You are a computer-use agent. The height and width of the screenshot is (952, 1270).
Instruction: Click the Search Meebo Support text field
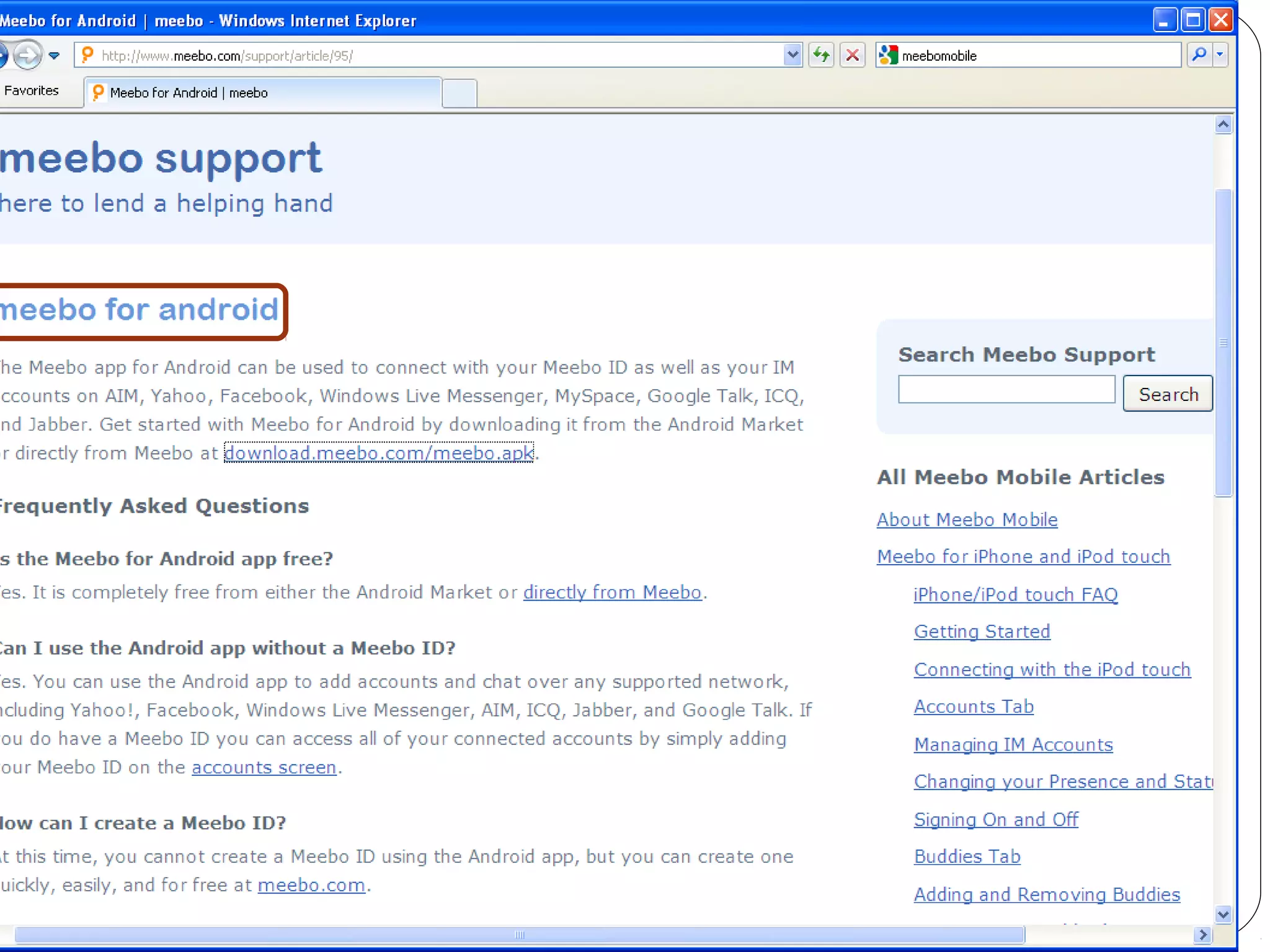1006,390
